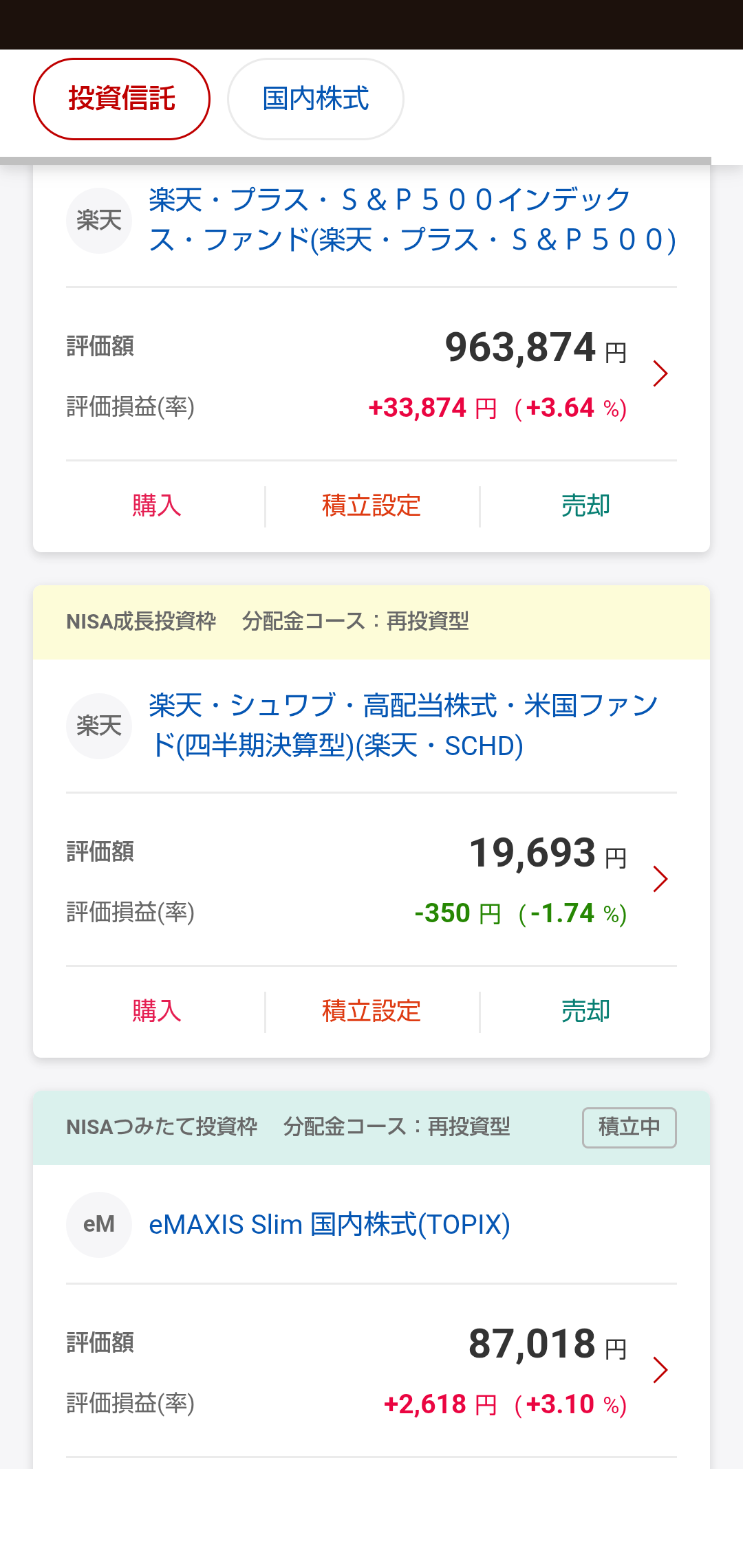Open details via the chevron next to 19,693 円
The height and width of the screenshot is (1568, 743).
(660, 879)
